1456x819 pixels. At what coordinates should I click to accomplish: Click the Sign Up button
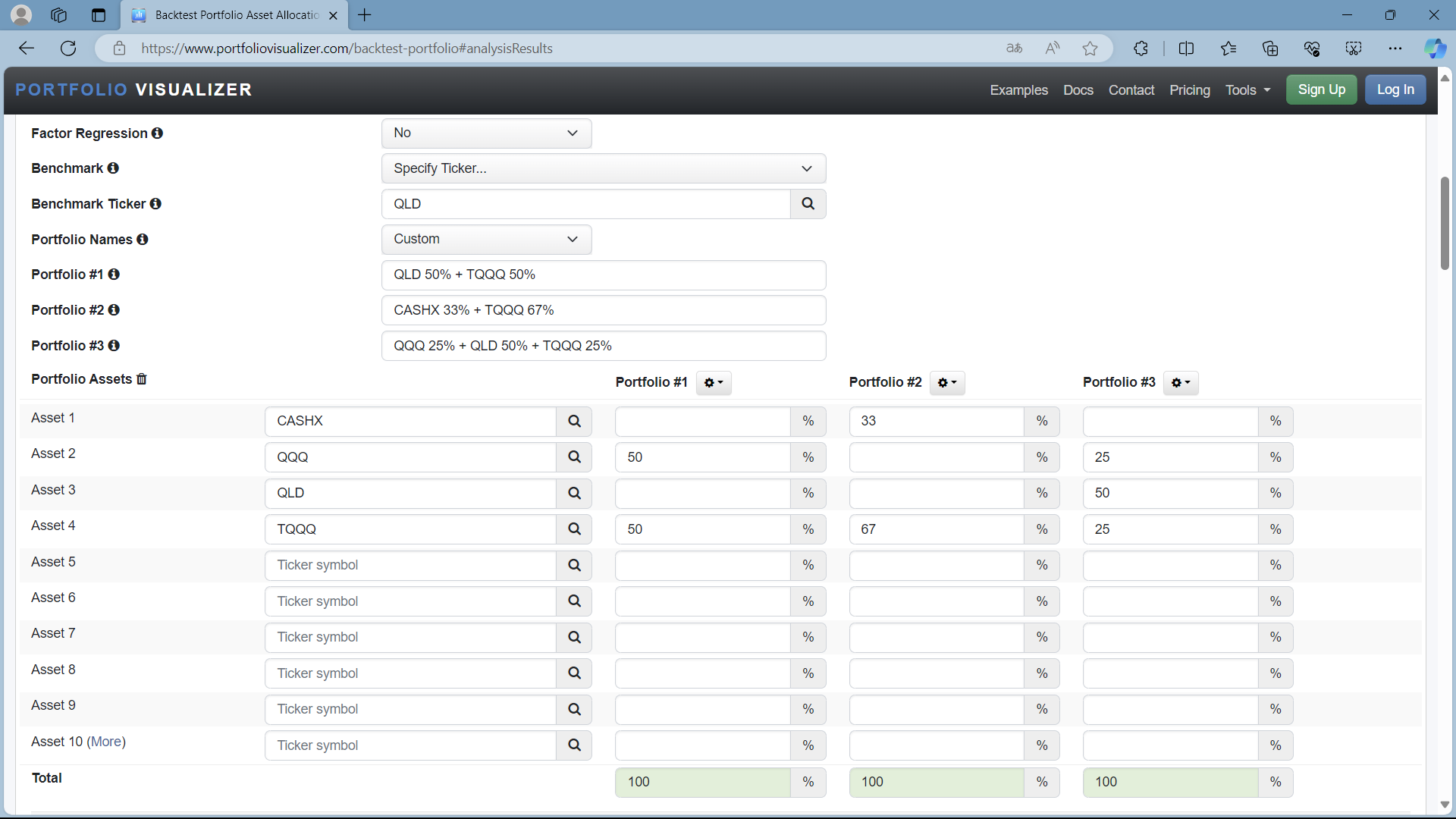tap(1321, 89)
